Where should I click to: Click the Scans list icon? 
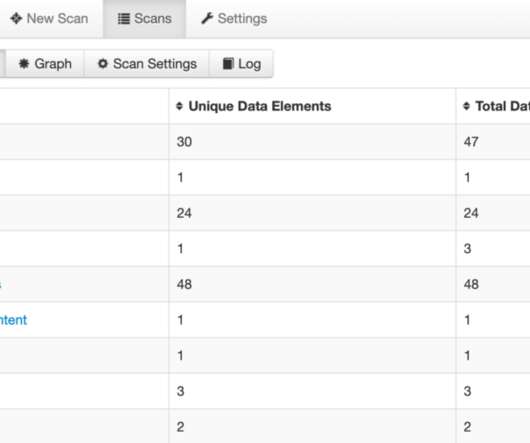coord(124,19)
